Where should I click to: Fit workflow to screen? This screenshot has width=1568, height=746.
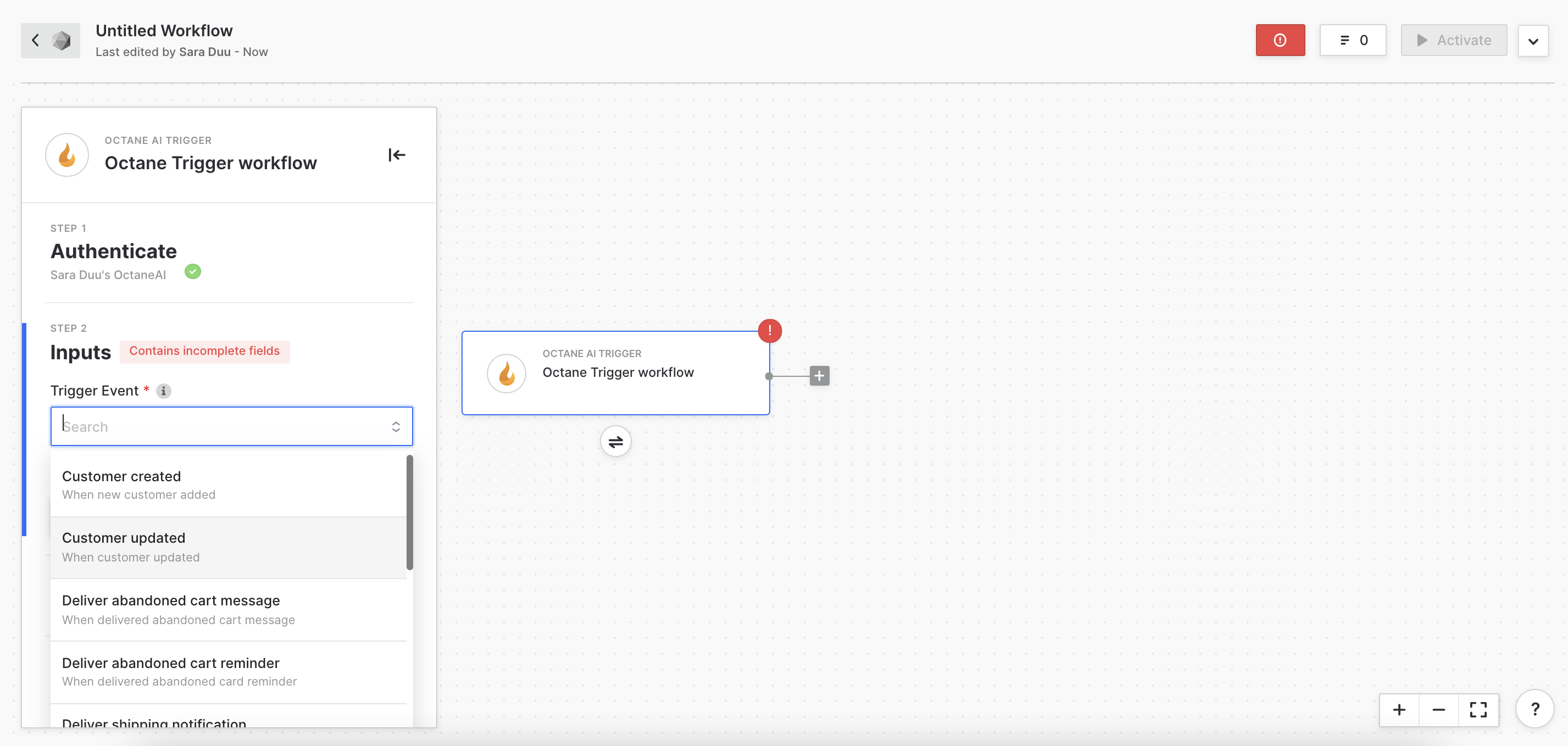[1478, 710]
